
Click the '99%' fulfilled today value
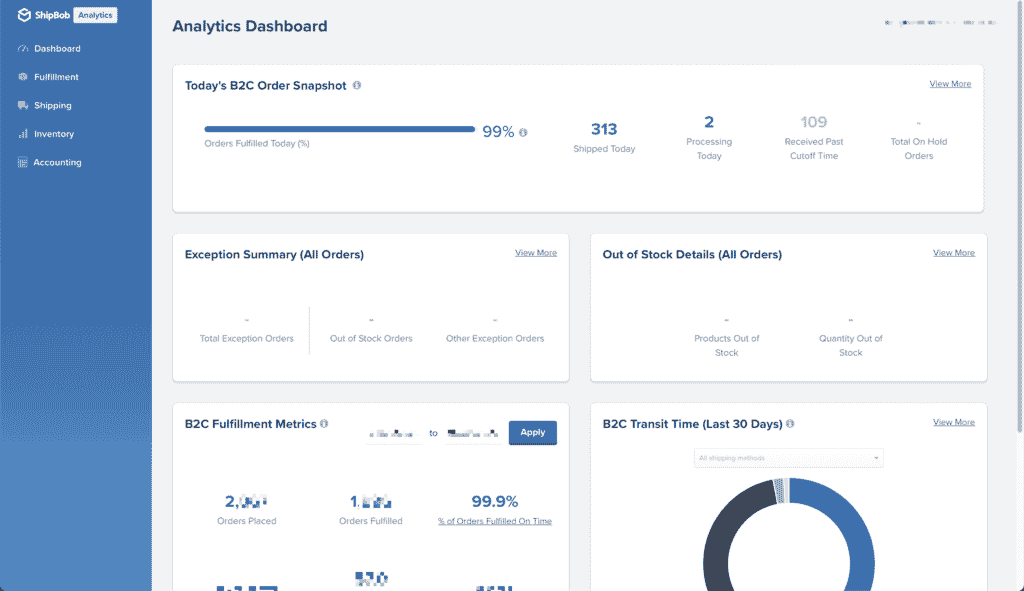tap(498, 132)
